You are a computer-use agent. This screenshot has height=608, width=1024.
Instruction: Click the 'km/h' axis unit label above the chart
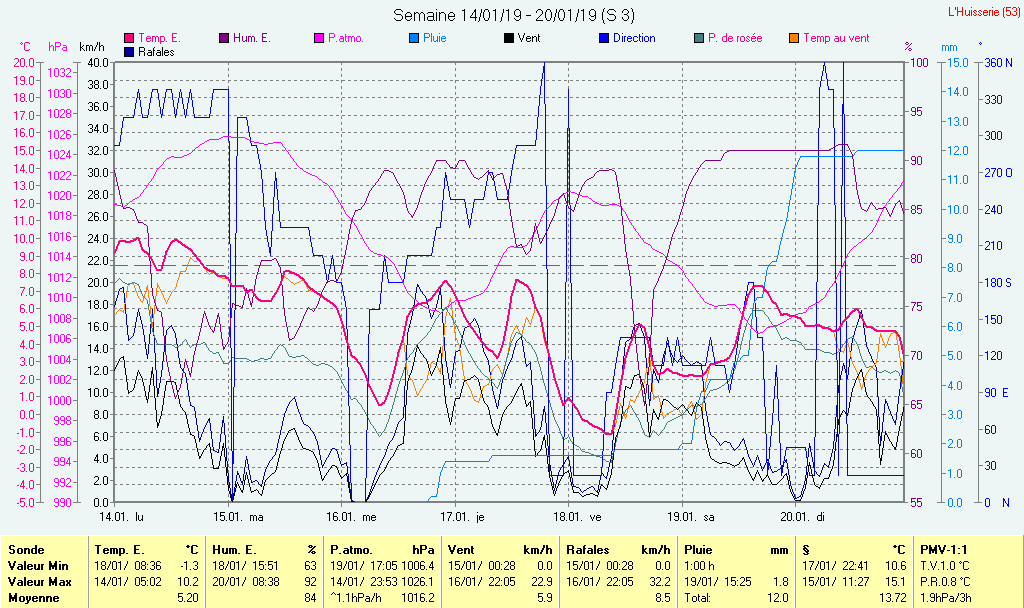(x=91, y=47)
